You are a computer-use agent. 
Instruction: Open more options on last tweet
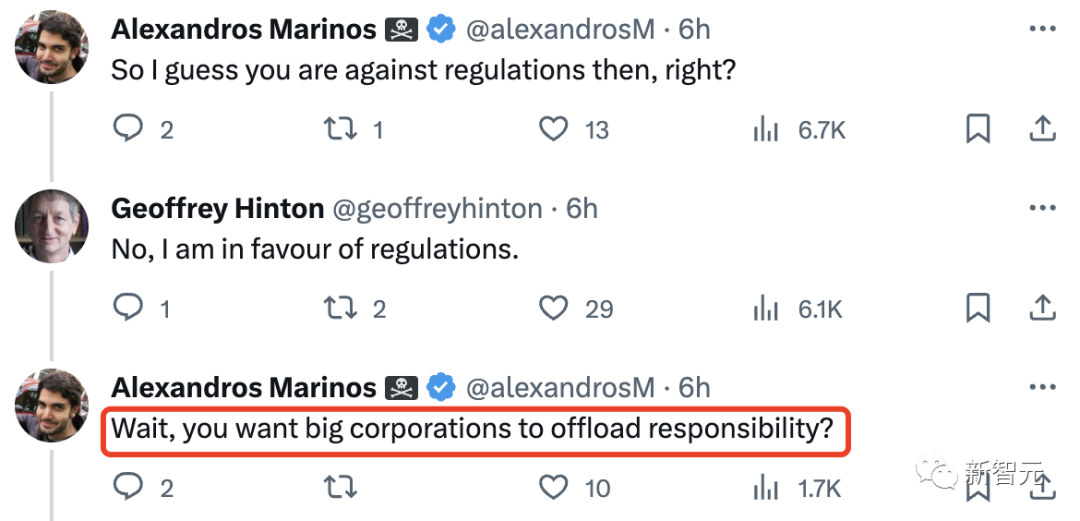coord(1042,387)
